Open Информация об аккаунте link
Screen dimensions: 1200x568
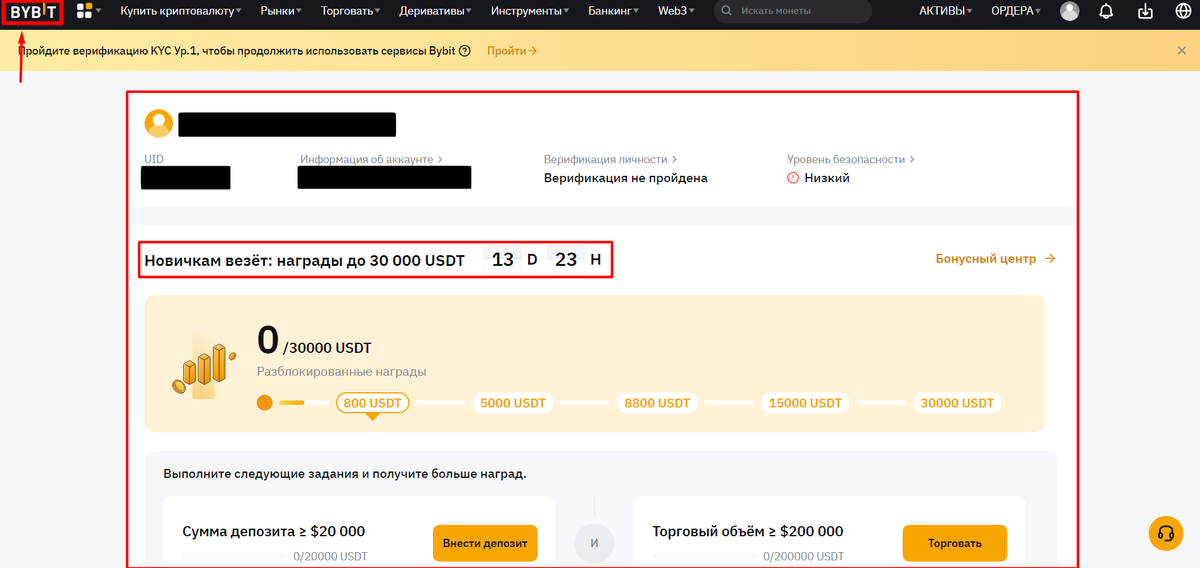click(x=371, y=159)
